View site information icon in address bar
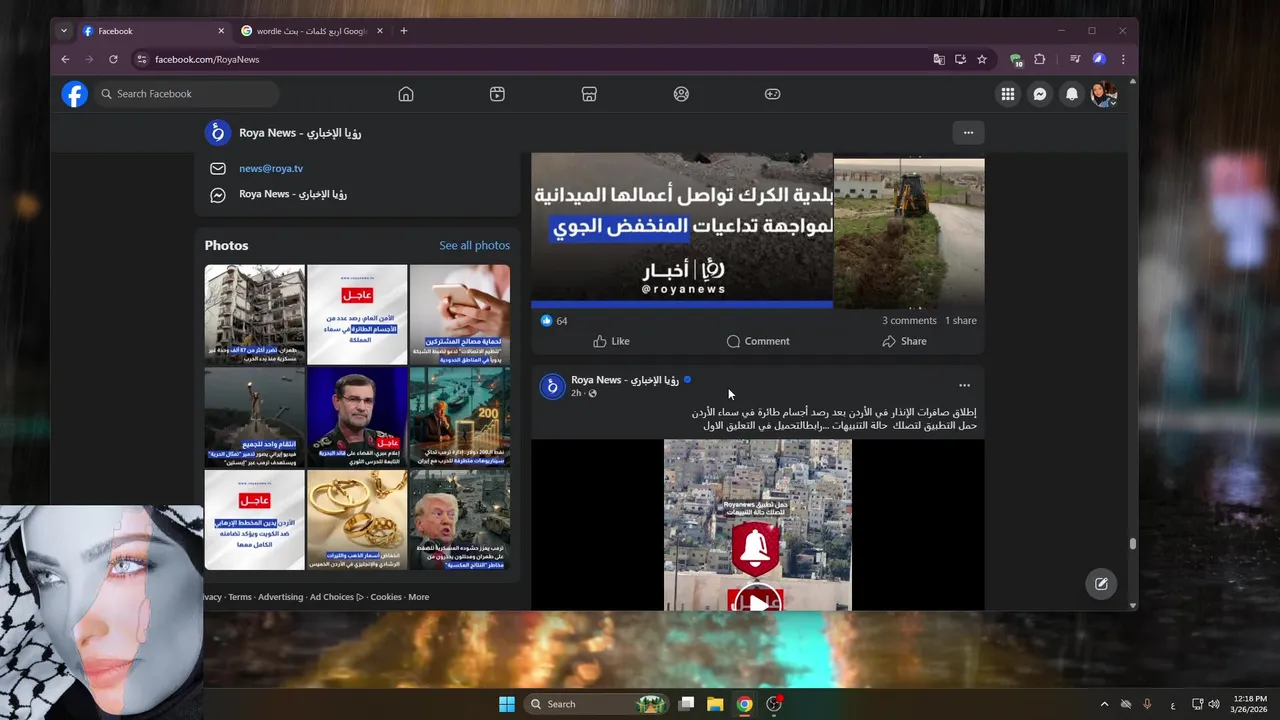This screenshot has width=1280, height=720. coord(142,59)
